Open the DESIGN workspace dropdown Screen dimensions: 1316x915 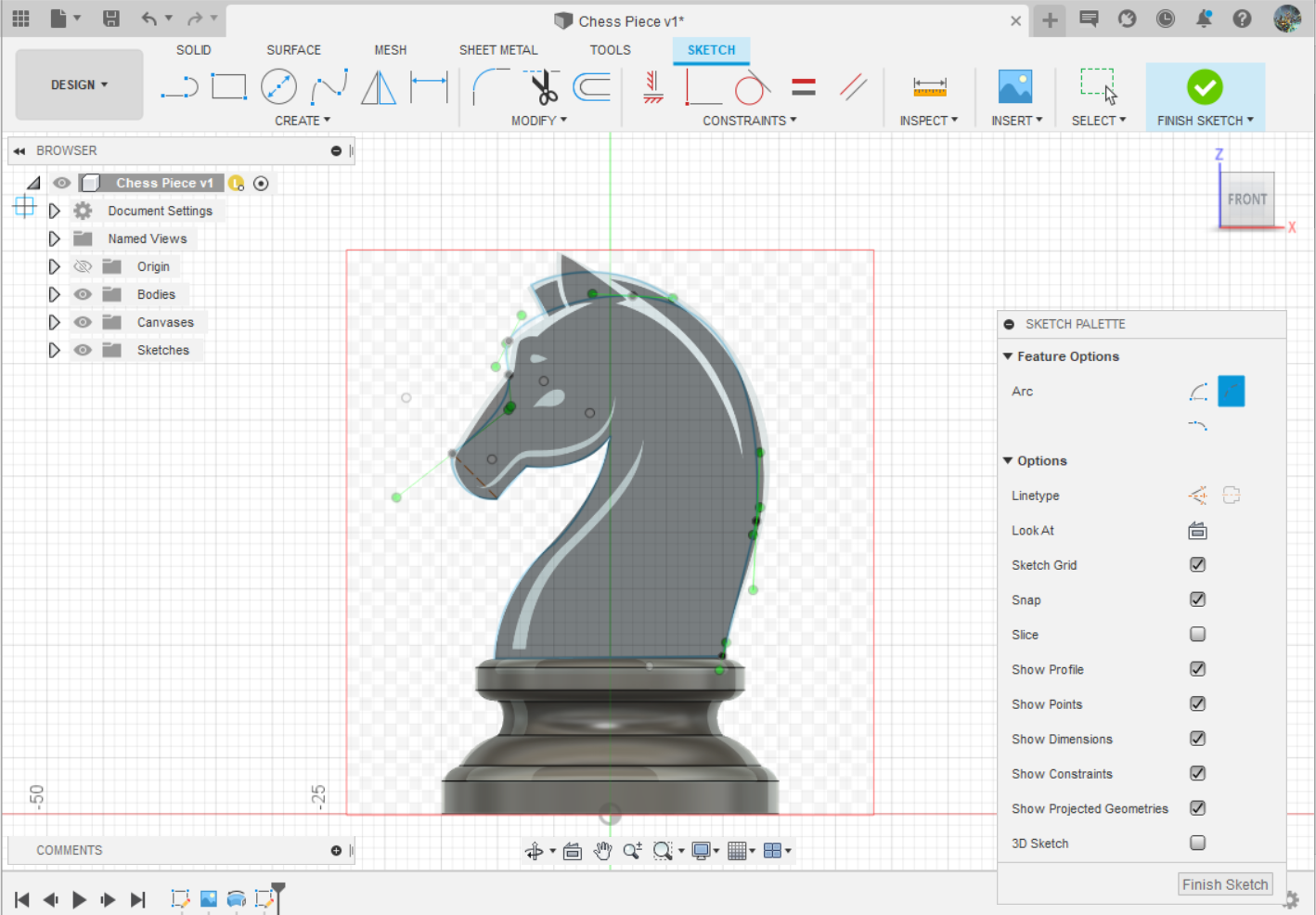pos(79,84)
